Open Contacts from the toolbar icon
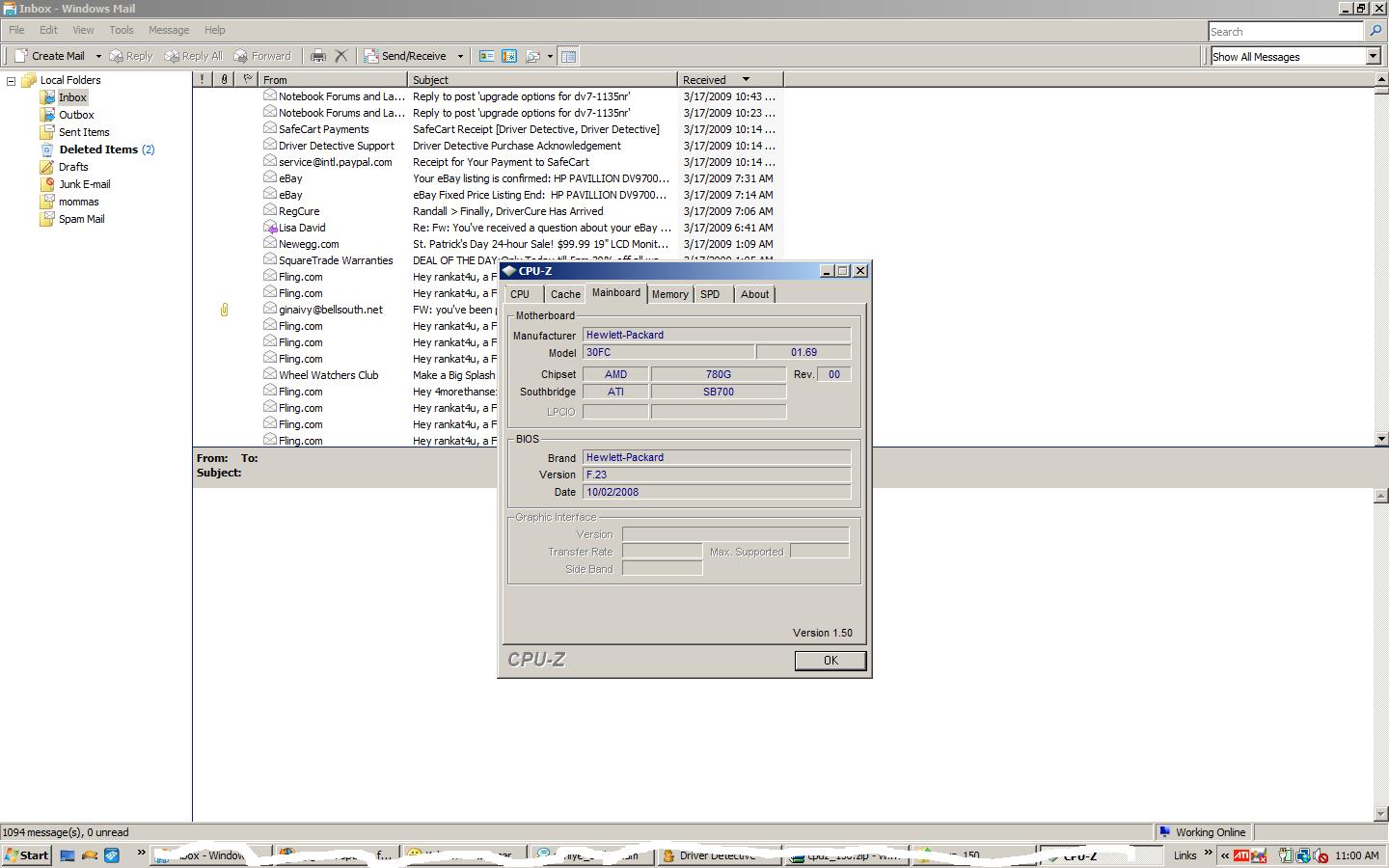1389x868 pixels. [x=486, y=56]
